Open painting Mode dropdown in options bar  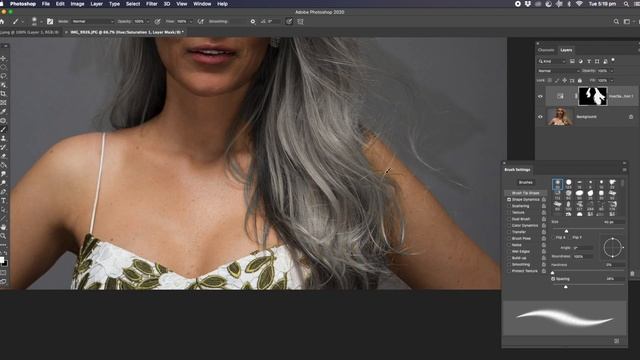pyautogui.click(x=93, y=21)
